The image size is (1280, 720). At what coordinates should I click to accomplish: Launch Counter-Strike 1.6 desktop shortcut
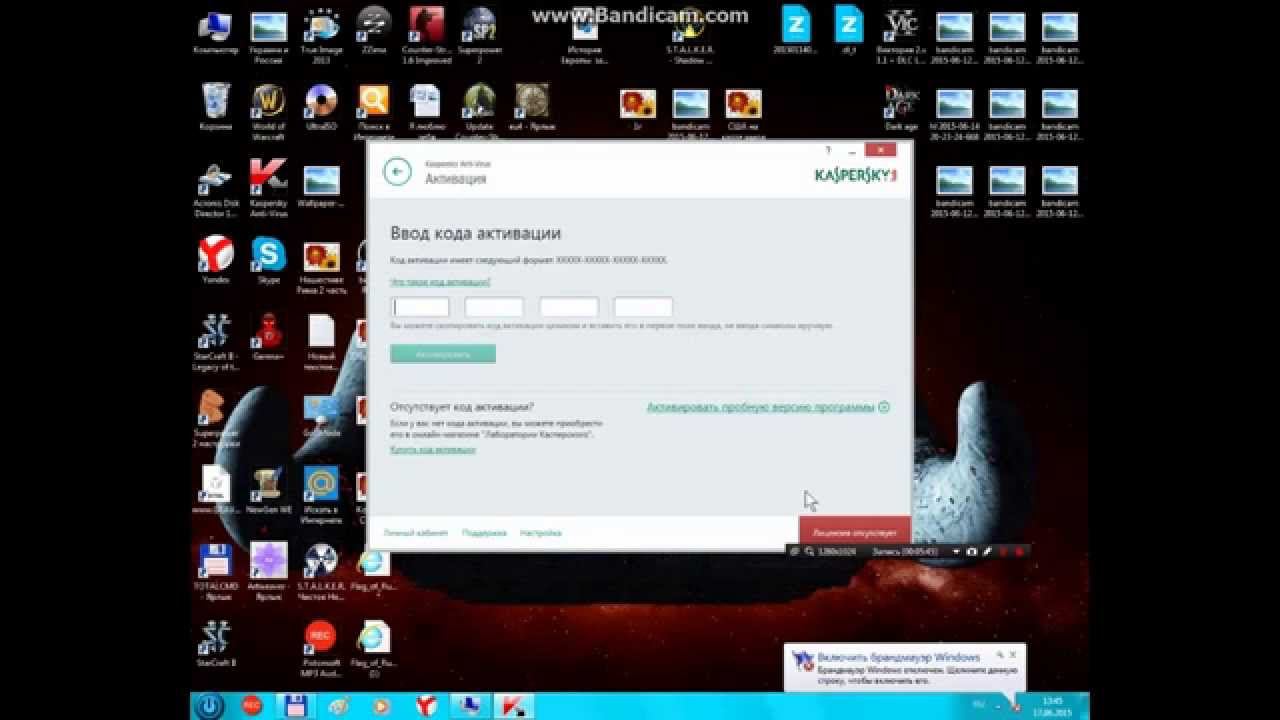[427, 37]
